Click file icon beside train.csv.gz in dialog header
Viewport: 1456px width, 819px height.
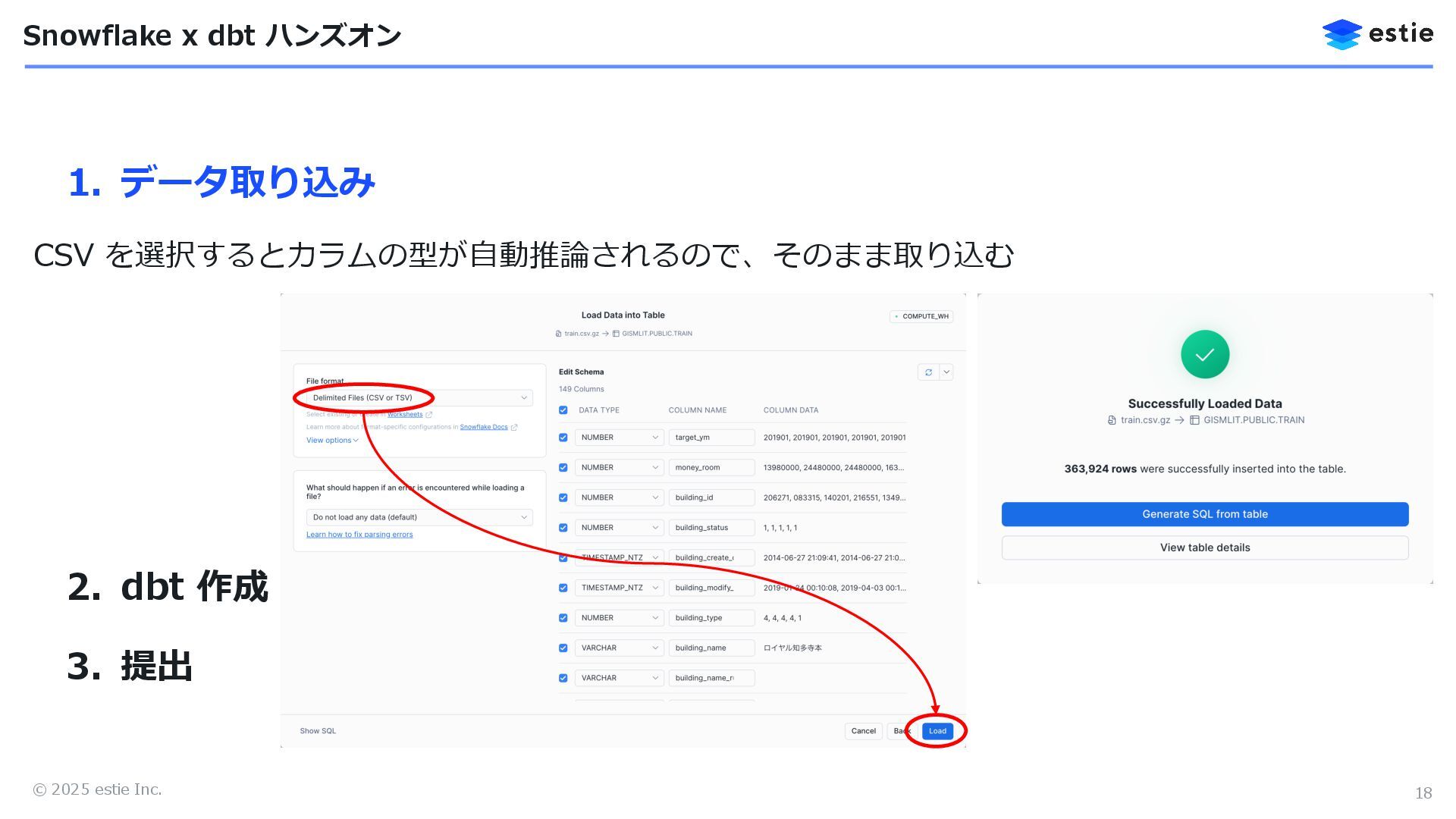click(559, 334)
